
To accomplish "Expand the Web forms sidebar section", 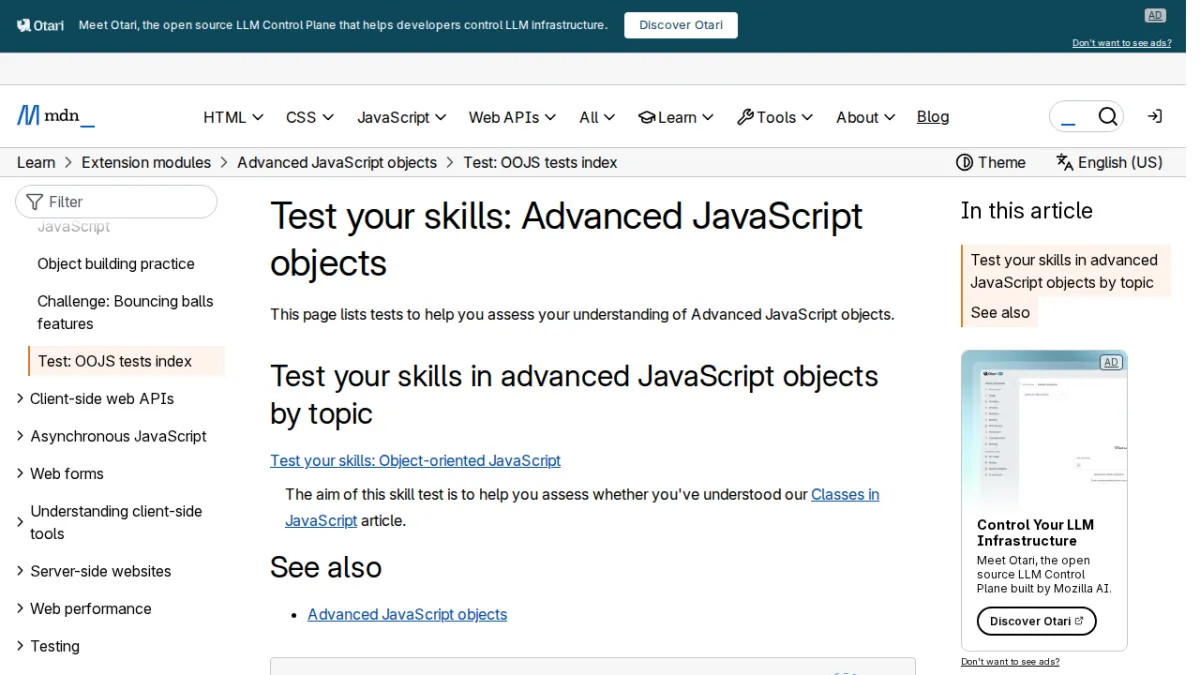I will [60, 473].
